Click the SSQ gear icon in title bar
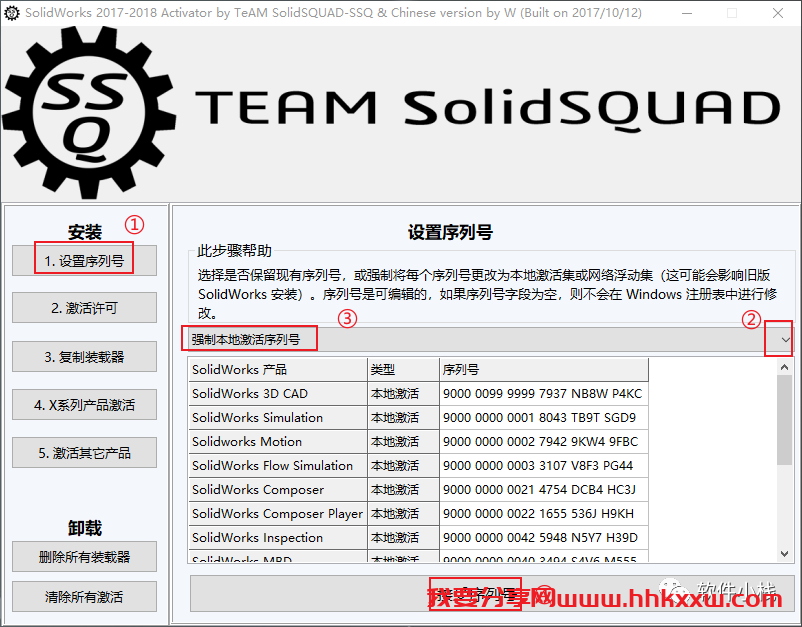This screenshot has width=802, height=627. 11,13
